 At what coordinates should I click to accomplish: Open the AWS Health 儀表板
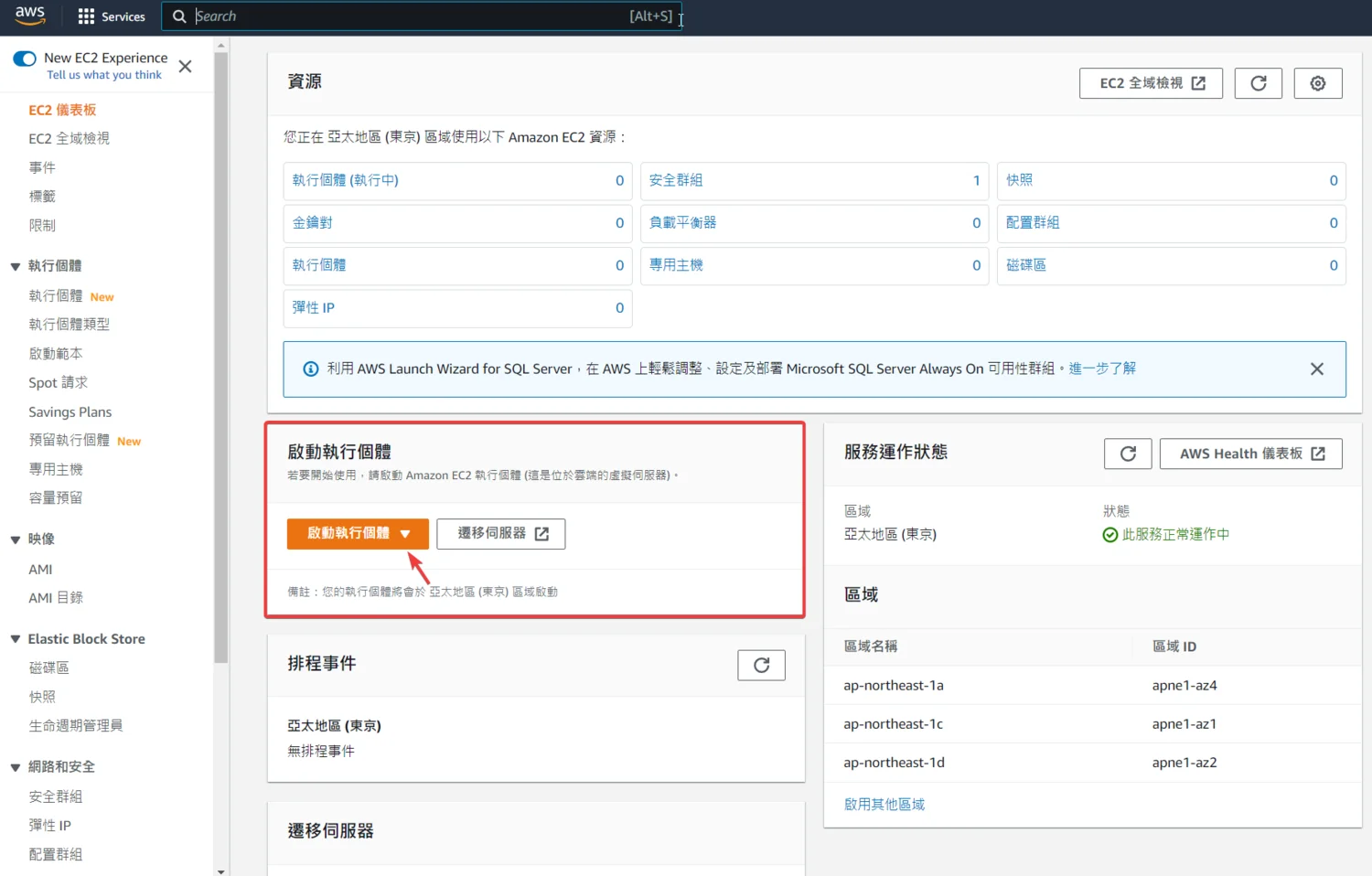click(1251, 454)
